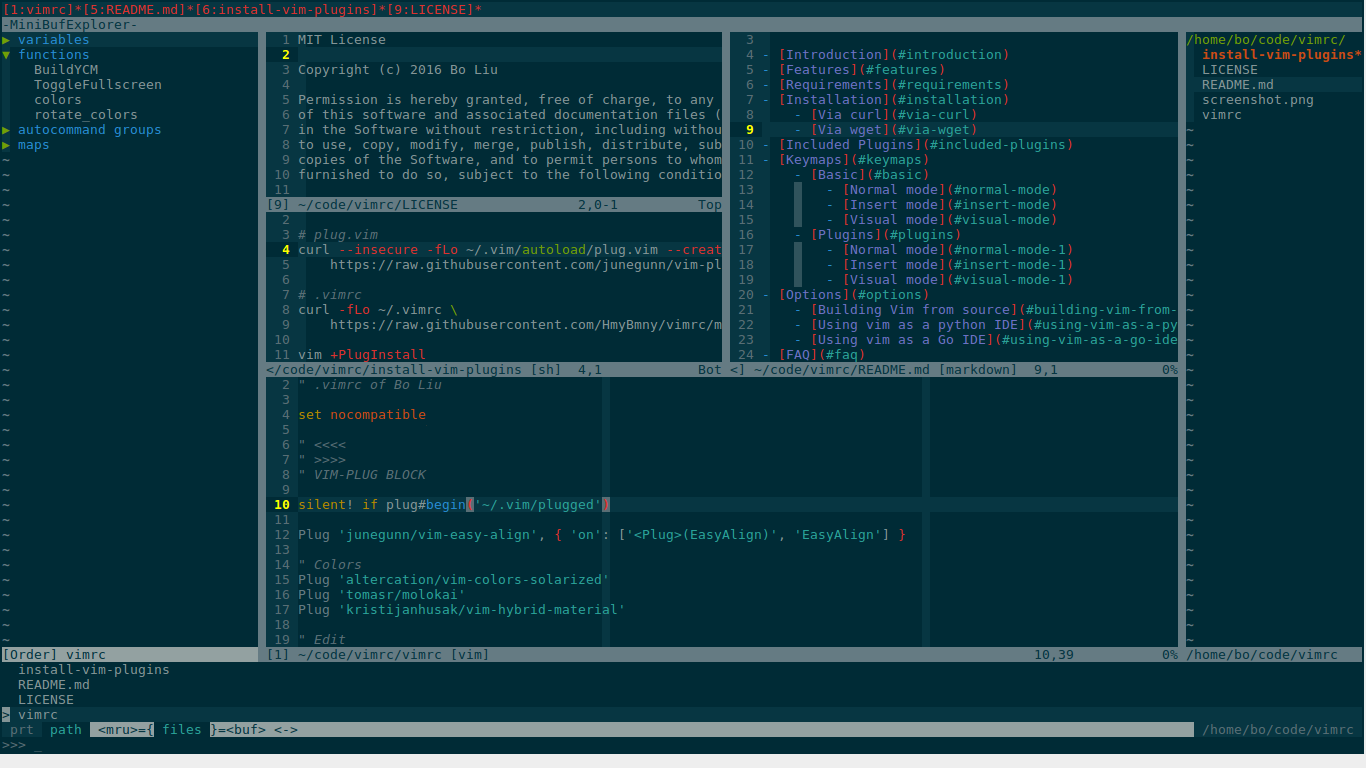
Task: Click the Plug 'tomasr/molokai' line
Action: click(x=382, y=595)
